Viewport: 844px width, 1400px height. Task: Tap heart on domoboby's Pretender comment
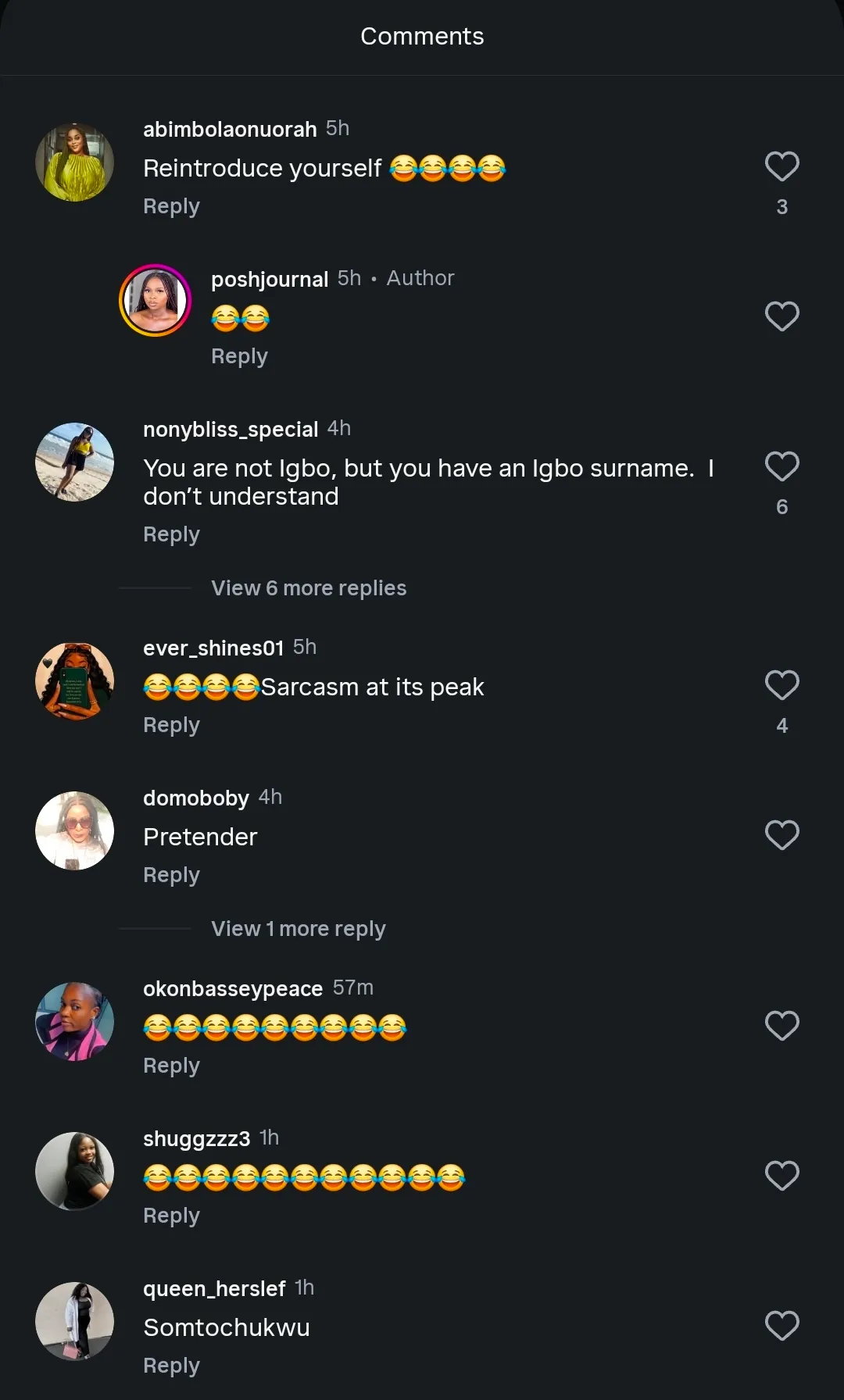(781, 835)
